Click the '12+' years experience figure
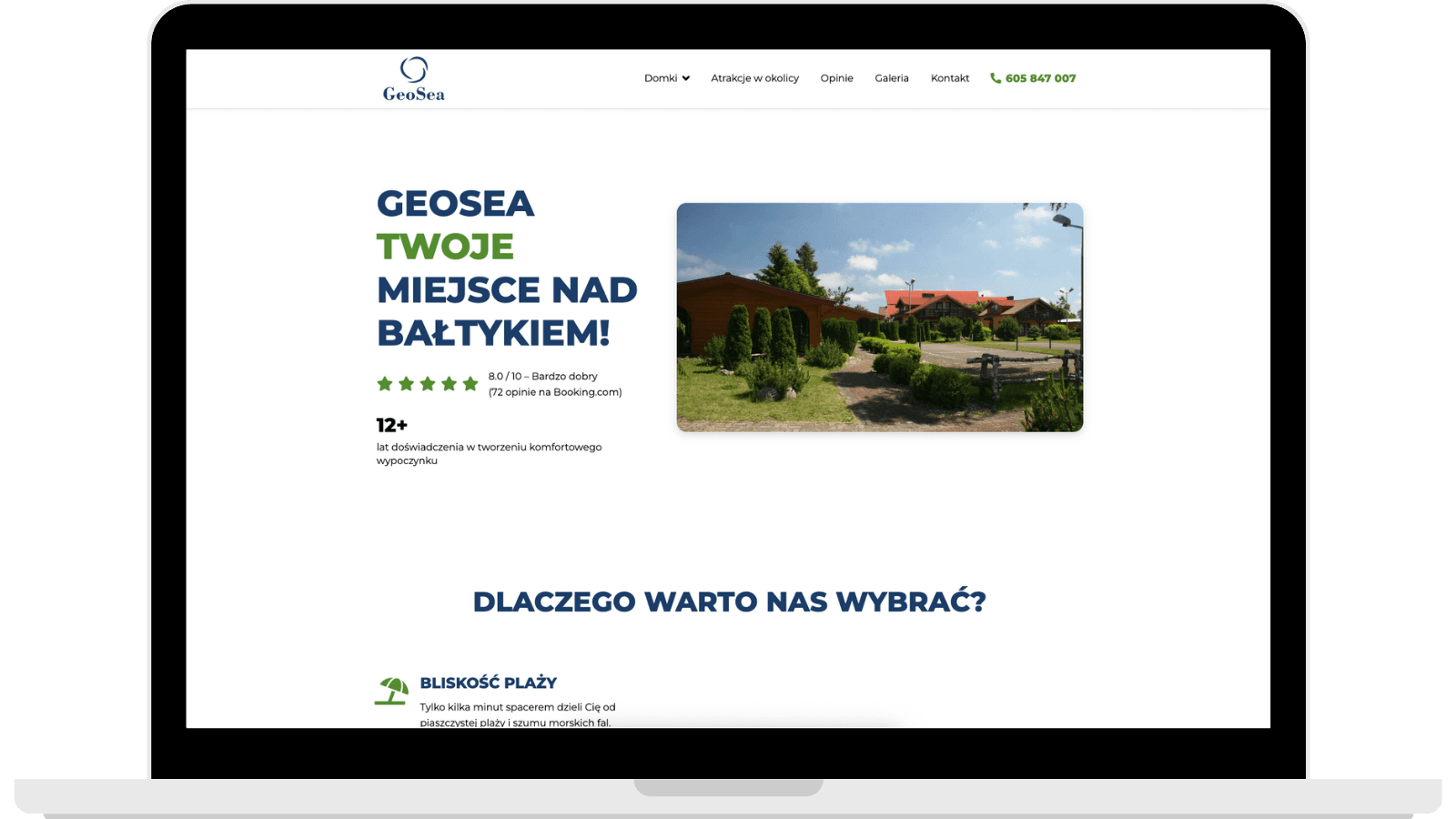The image size is (1456, 819). (x=392, y=425)
